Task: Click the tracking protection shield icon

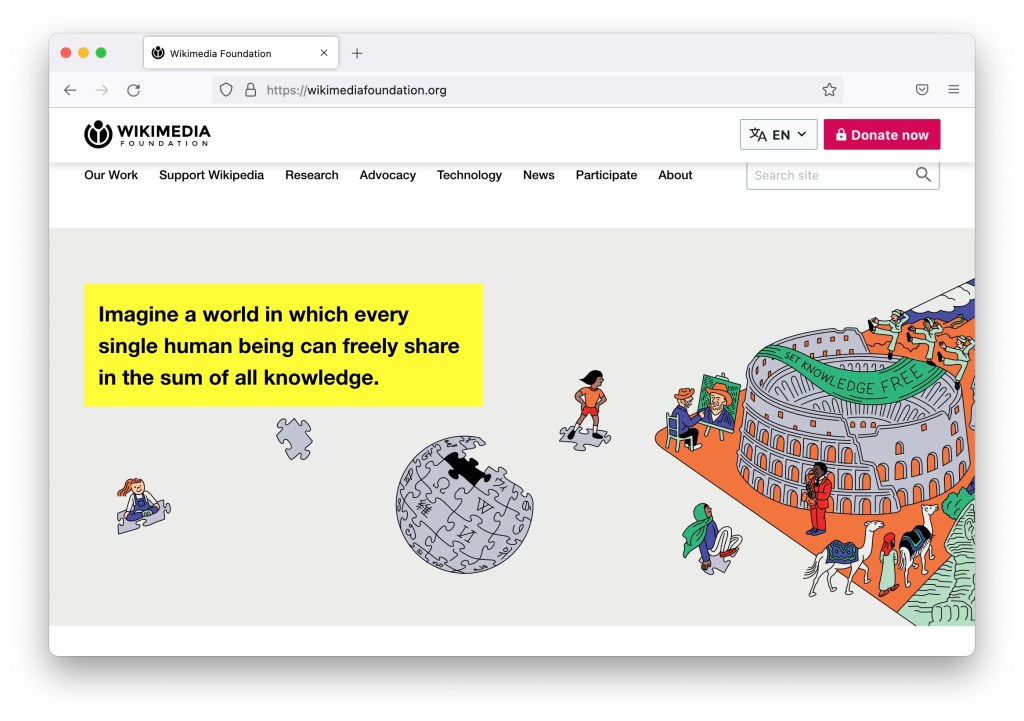Action: [226, 90]
